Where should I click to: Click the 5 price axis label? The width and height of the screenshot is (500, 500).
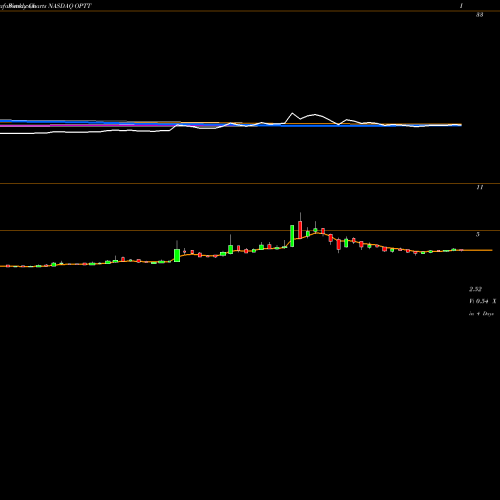click(x=478, y=234)
